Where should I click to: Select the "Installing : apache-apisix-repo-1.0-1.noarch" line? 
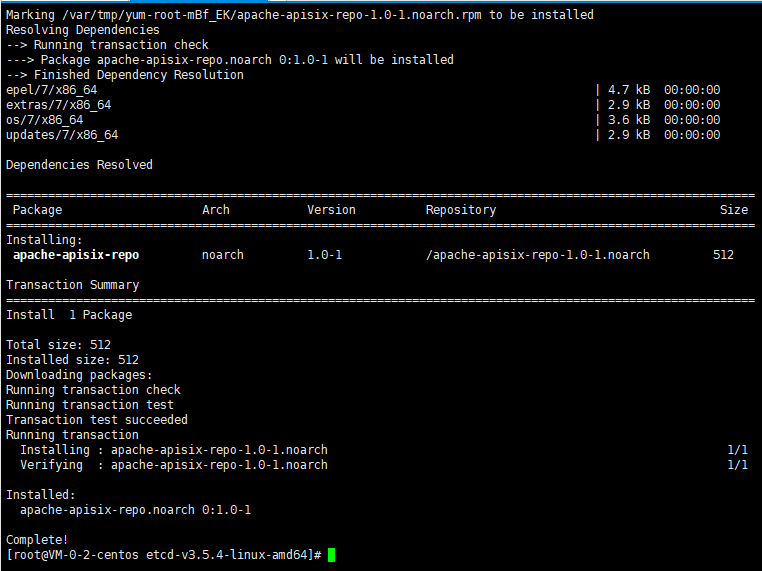click(174, 450)
